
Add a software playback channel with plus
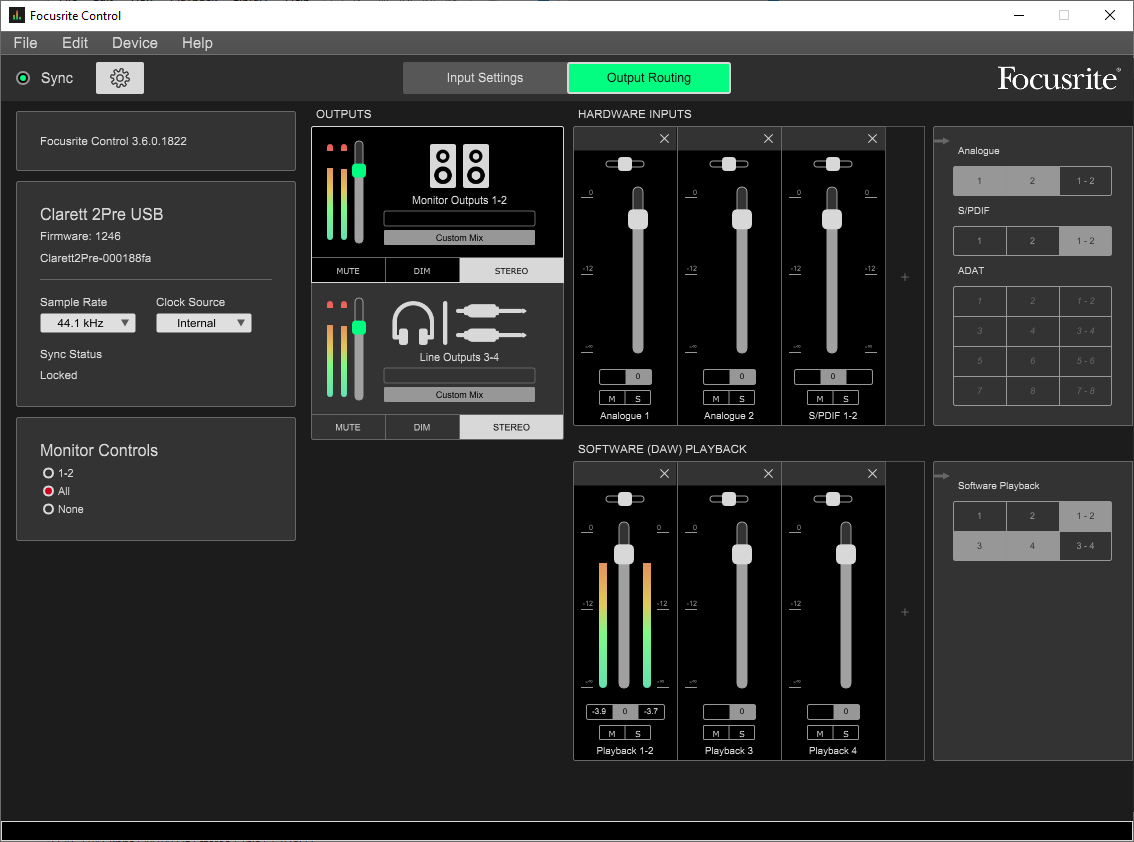[x=905, y=612]
